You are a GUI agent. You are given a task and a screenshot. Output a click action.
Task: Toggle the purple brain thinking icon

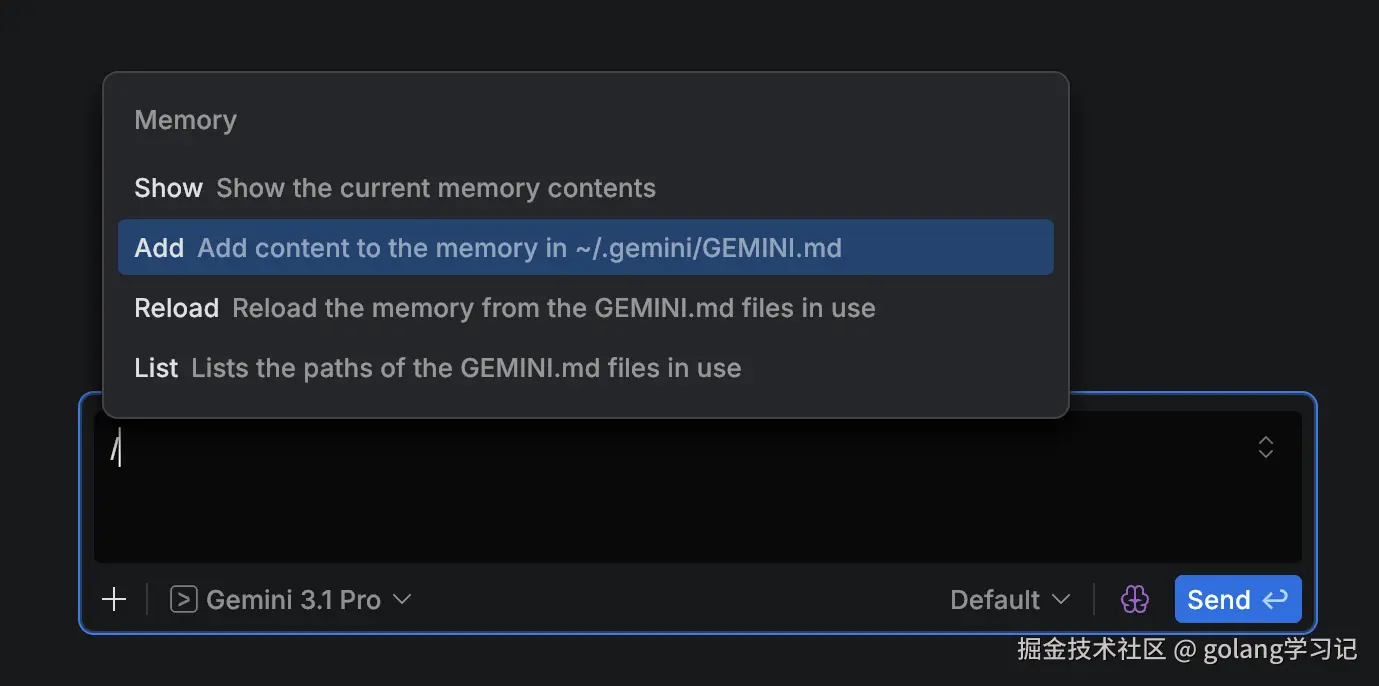(1135, 599)
